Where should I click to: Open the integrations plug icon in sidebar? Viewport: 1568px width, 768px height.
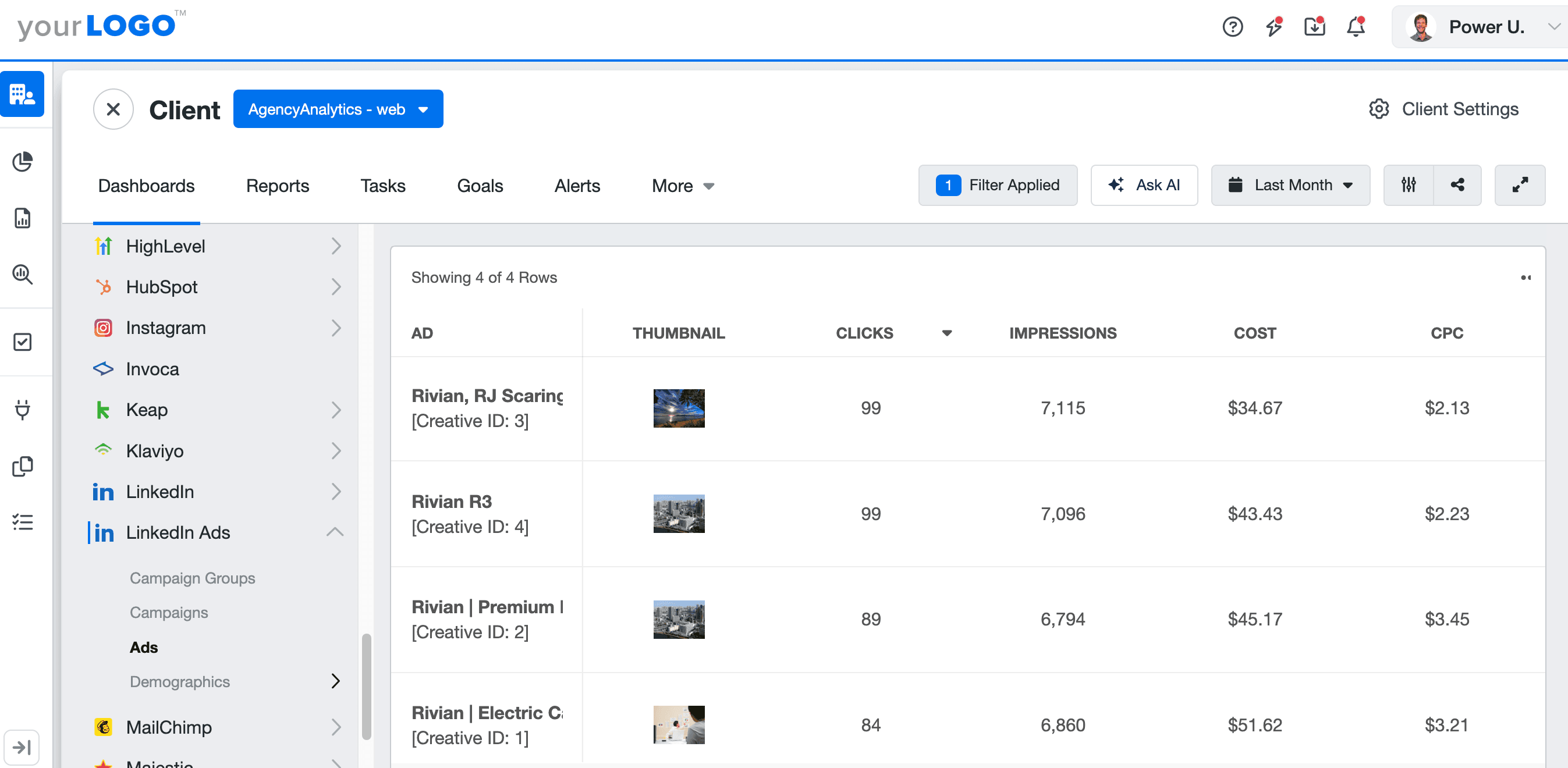coord(23,410)
